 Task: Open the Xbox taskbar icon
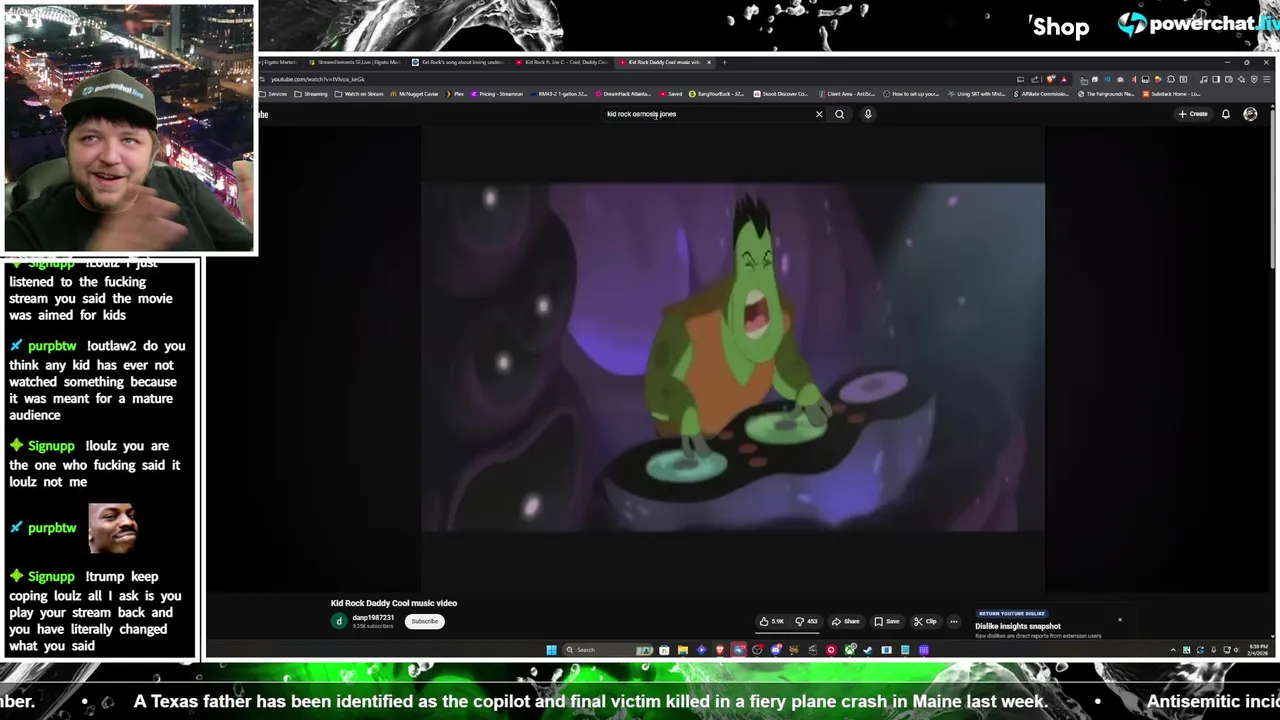tap(850, 650)
